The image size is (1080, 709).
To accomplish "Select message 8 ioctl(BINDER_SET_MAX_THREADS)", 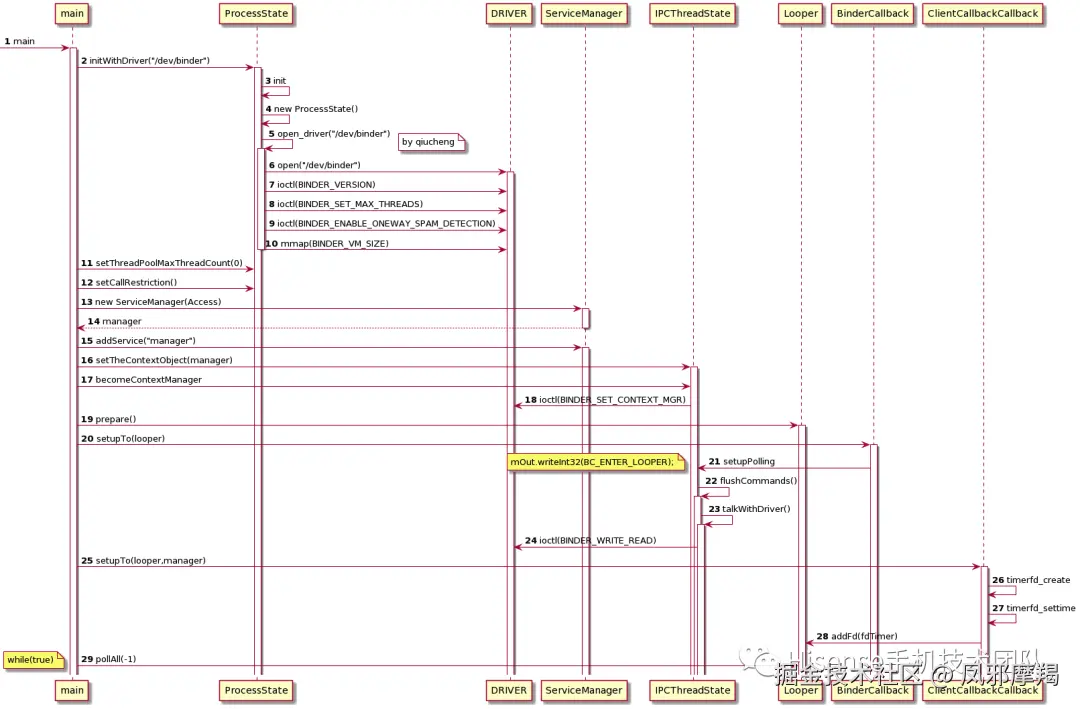I will [346, 204].
